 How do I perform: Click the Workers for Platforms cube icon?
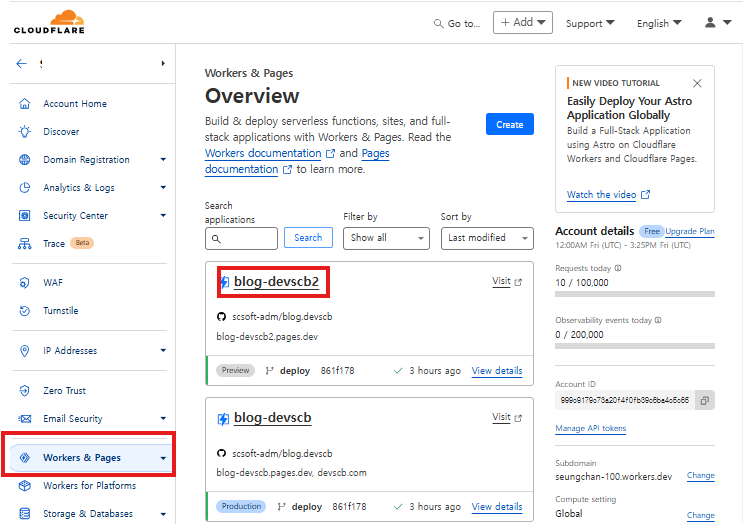(25, 486)
